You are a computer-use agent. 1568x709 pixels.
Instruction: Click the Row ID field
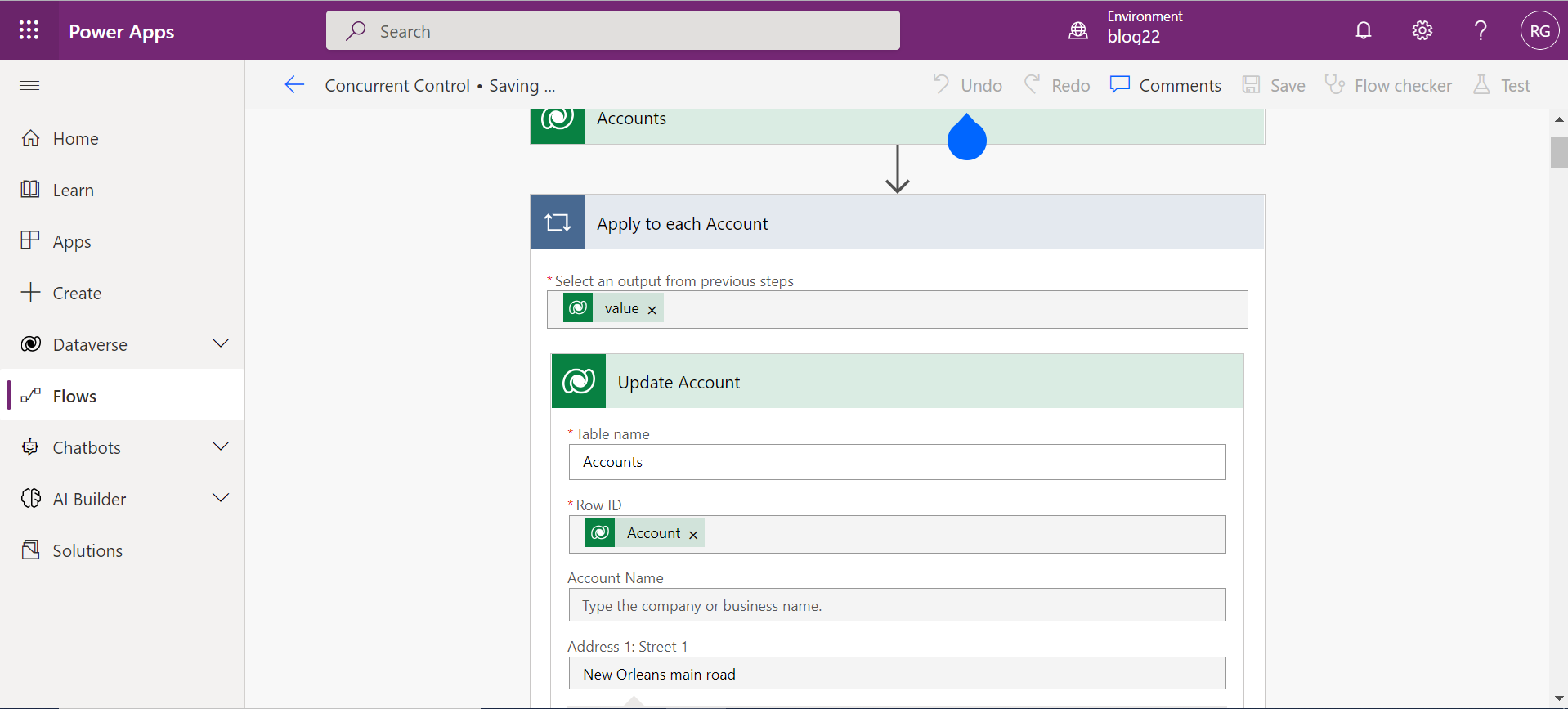(x=897, y=534)
